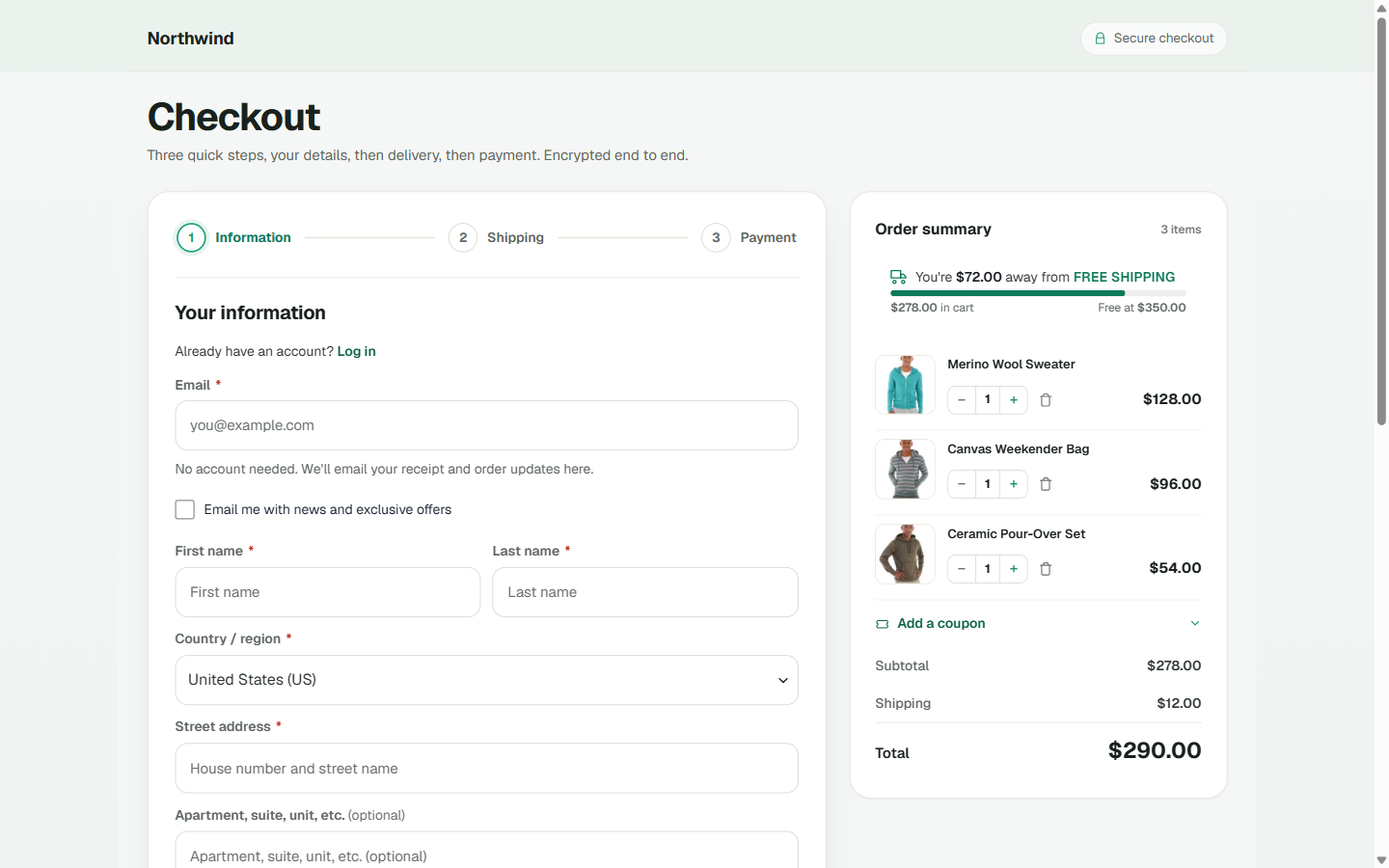Viewport: 1389px width, 868px height.
Task: Go to the Information step tab
Action: point(233,237)
